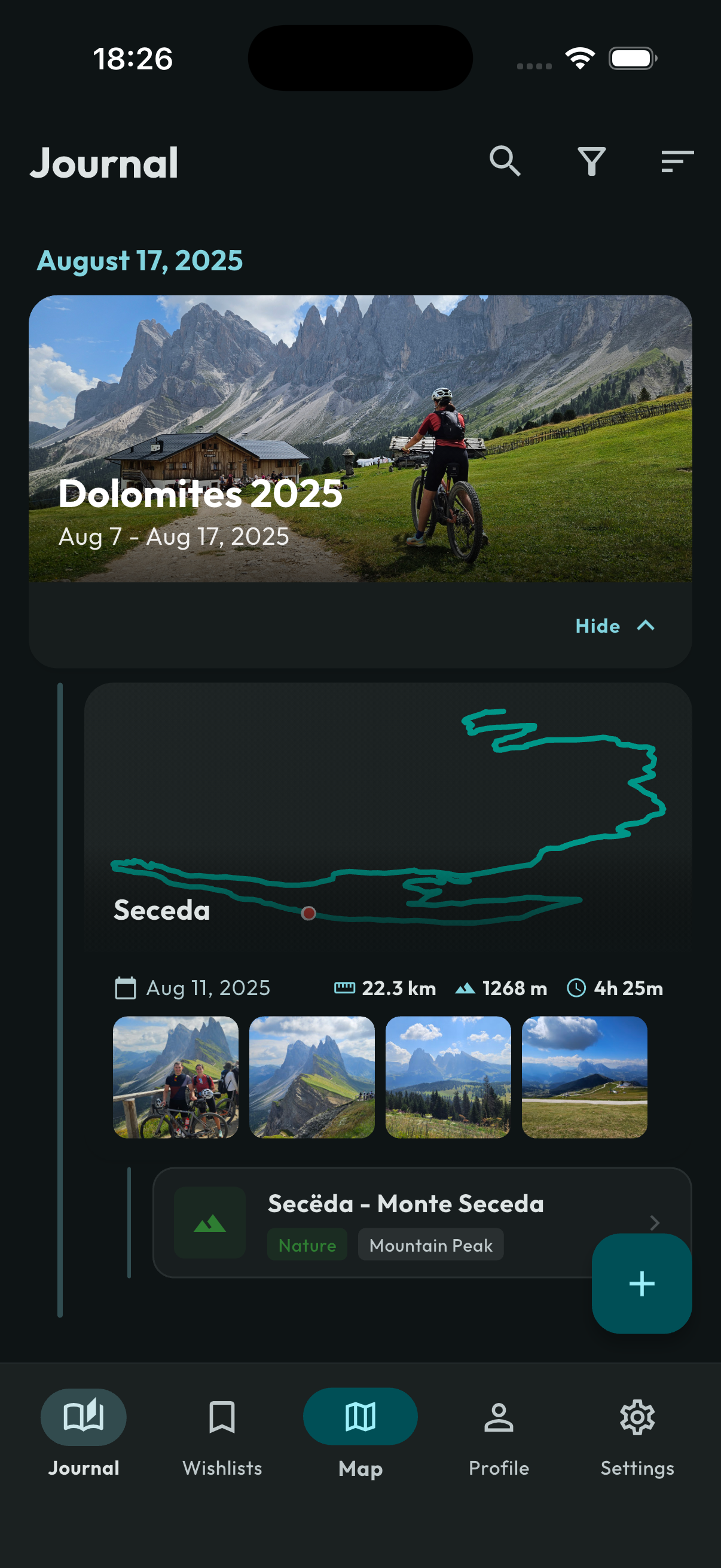Open the filter funnel icon
Image resolution: width=721 pixels, height=1568 pixels.
pyautogui.click(x=591, y=161)
